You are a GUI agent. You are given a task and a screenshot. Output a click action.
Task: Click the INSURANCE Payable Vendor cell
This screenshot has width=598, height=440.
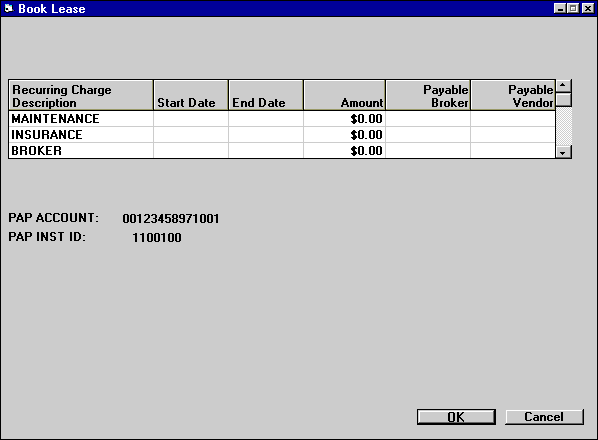point(513,135)
